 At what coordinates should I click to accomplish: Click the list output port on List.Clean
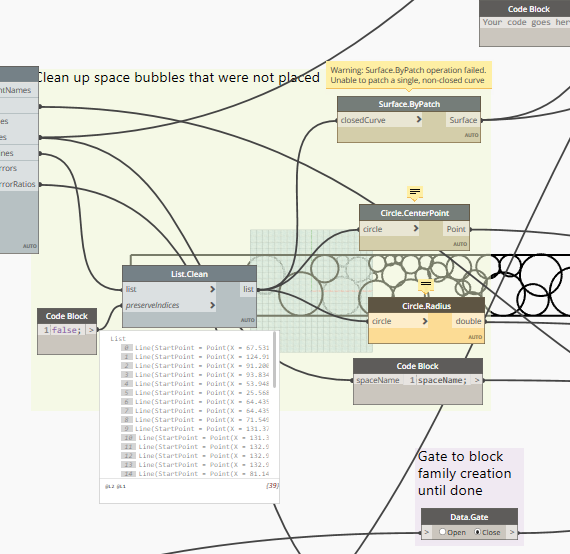click(248, 289)
